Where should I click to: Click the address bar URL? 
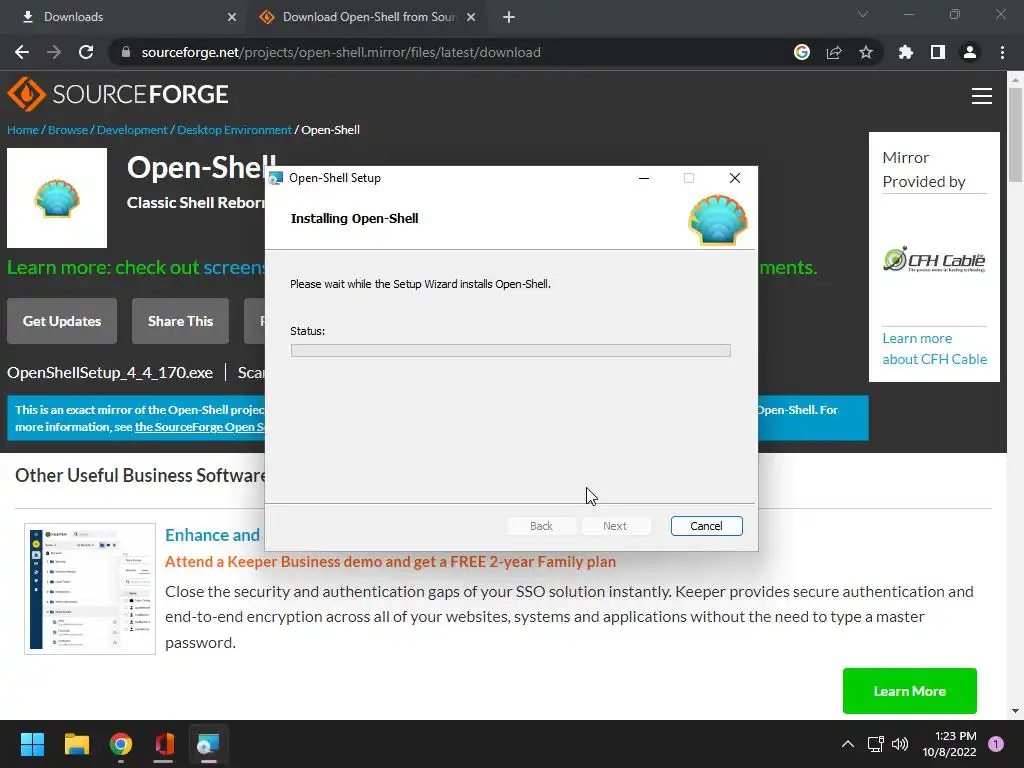341,52
